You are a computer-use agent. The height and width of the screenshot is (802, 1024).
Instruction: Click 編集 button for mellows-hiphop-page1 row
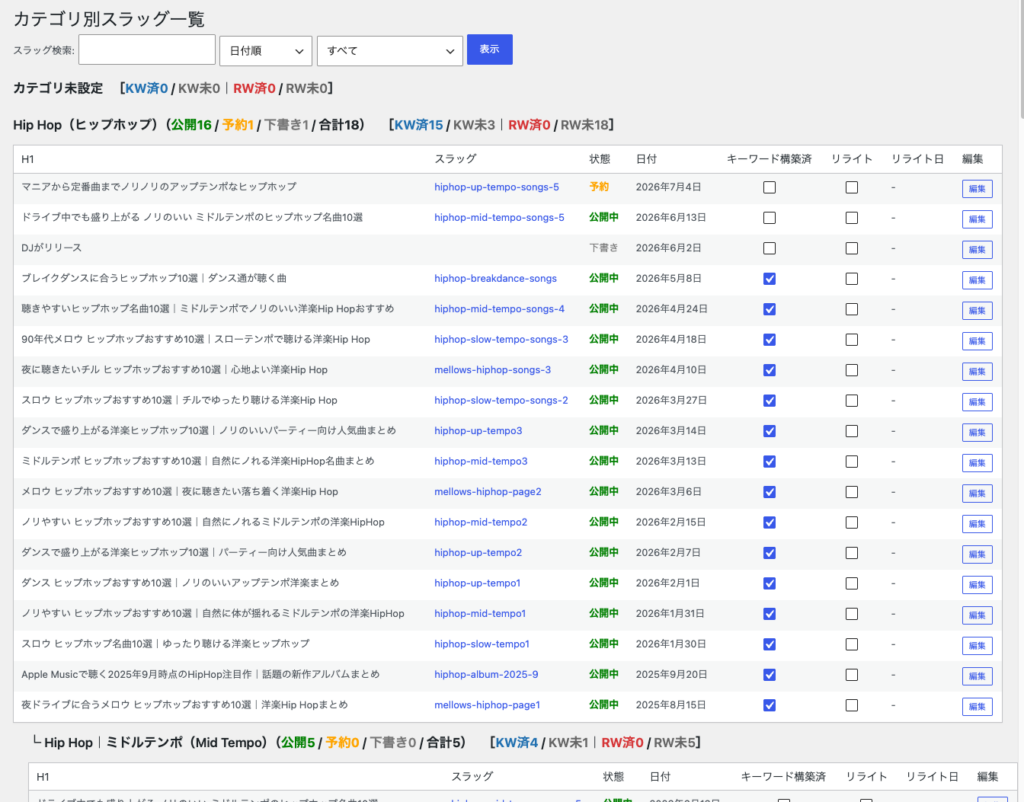[977, 707]
